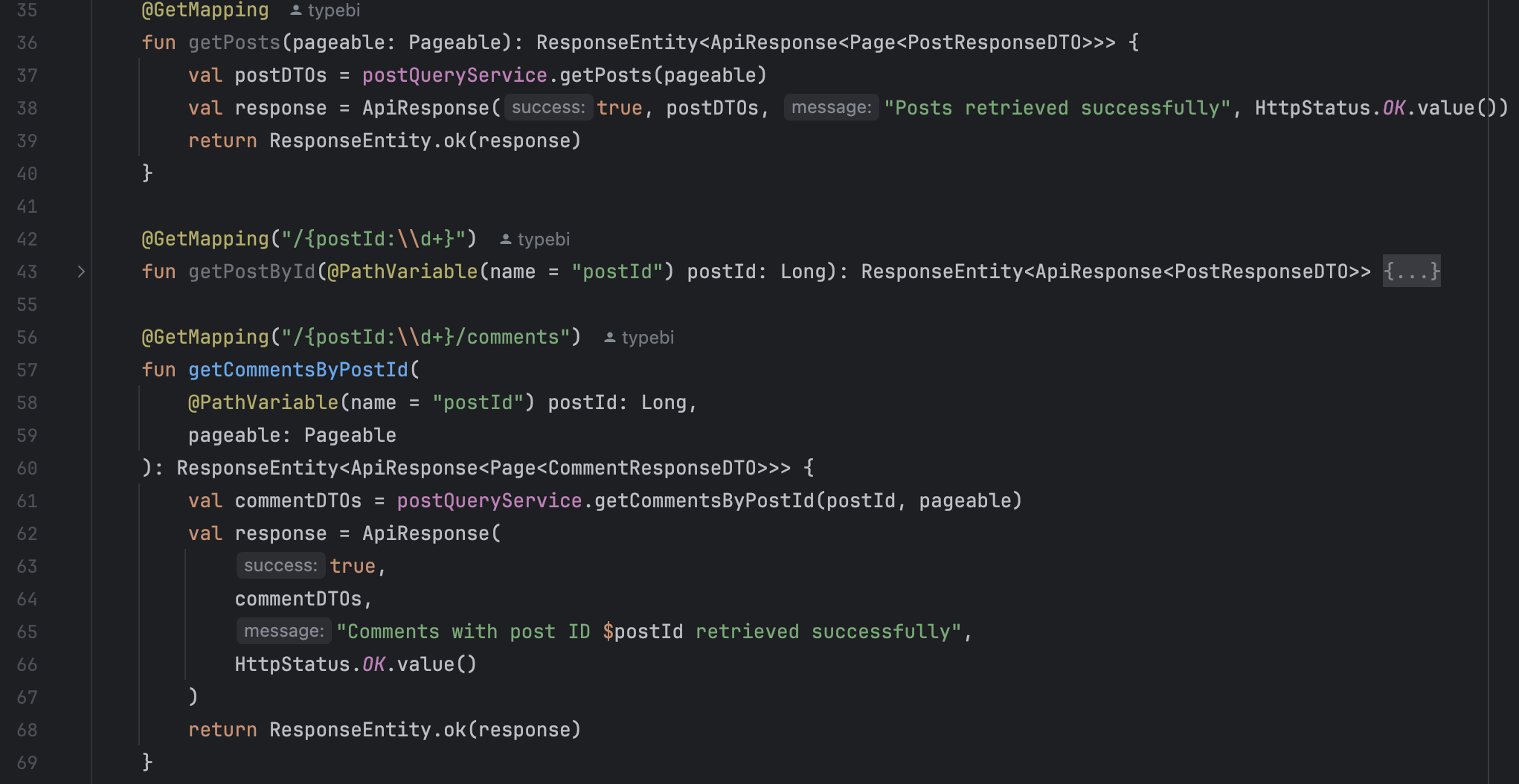Click the @GetMapping annotation for comments endpoint

[206, 336]
